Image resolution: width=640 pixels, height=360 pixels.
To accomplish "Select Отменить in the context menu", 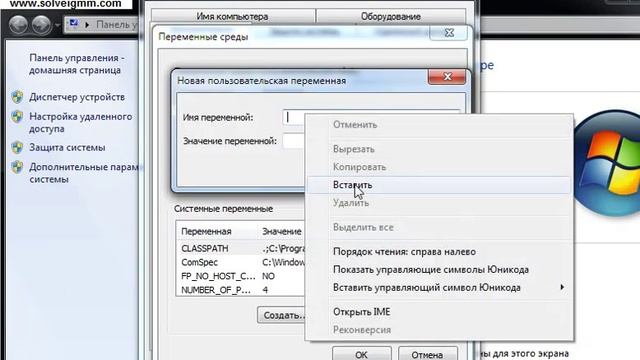I will (x=438, y=124).
